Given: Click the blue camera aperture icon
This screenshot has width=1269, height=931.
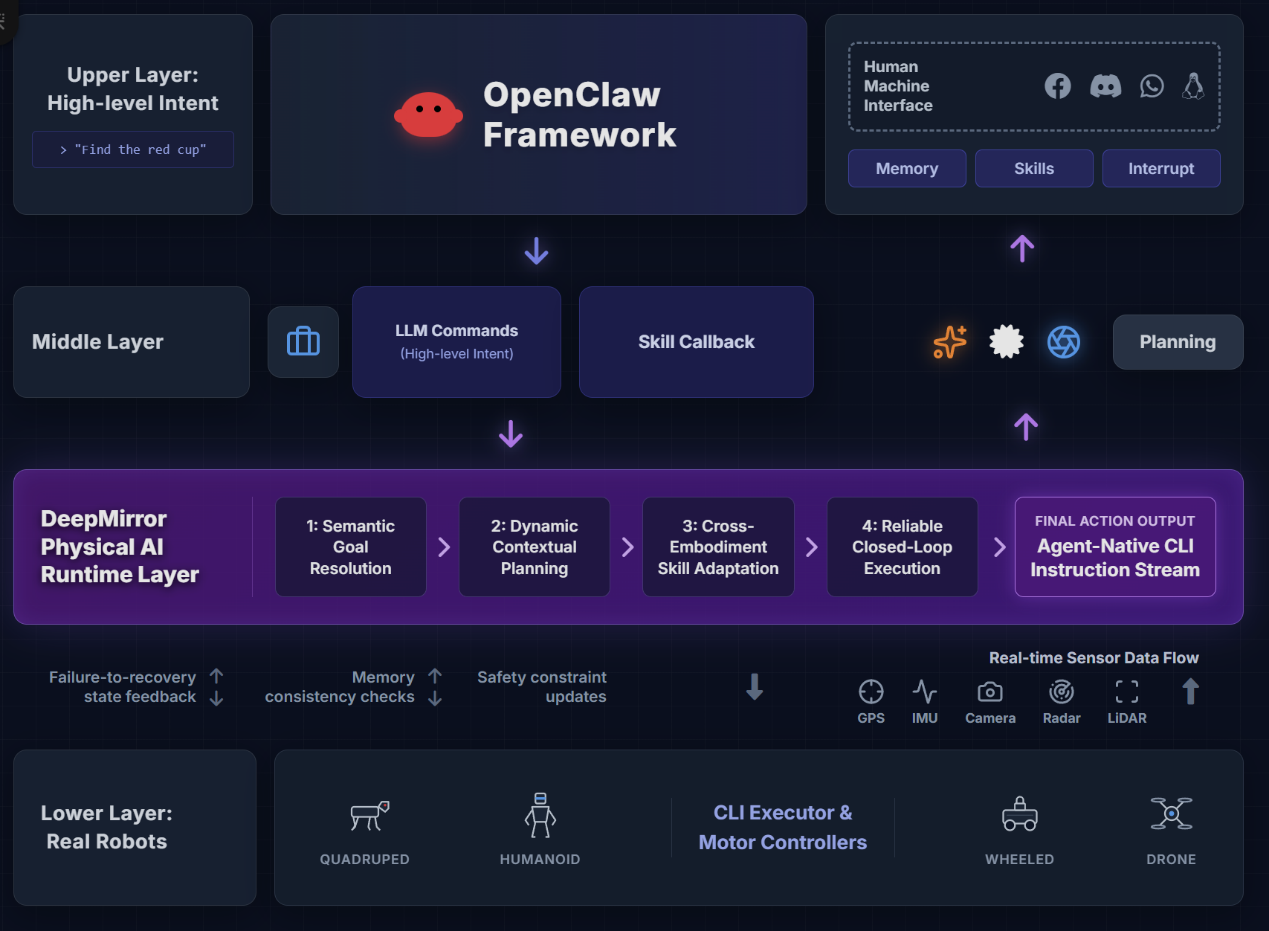Looking at the screenshot, I should coord(1063,342).
